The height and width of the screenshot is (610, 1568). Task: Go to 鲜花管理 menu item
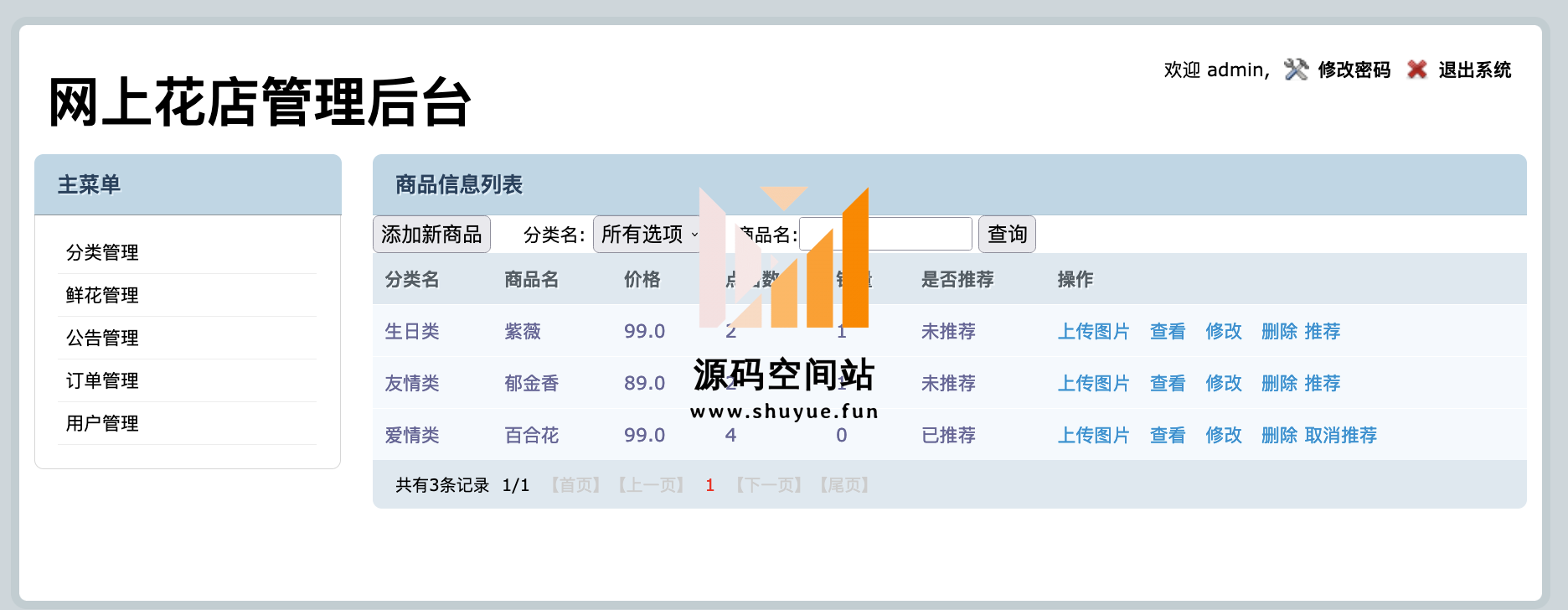pos(102,295)
